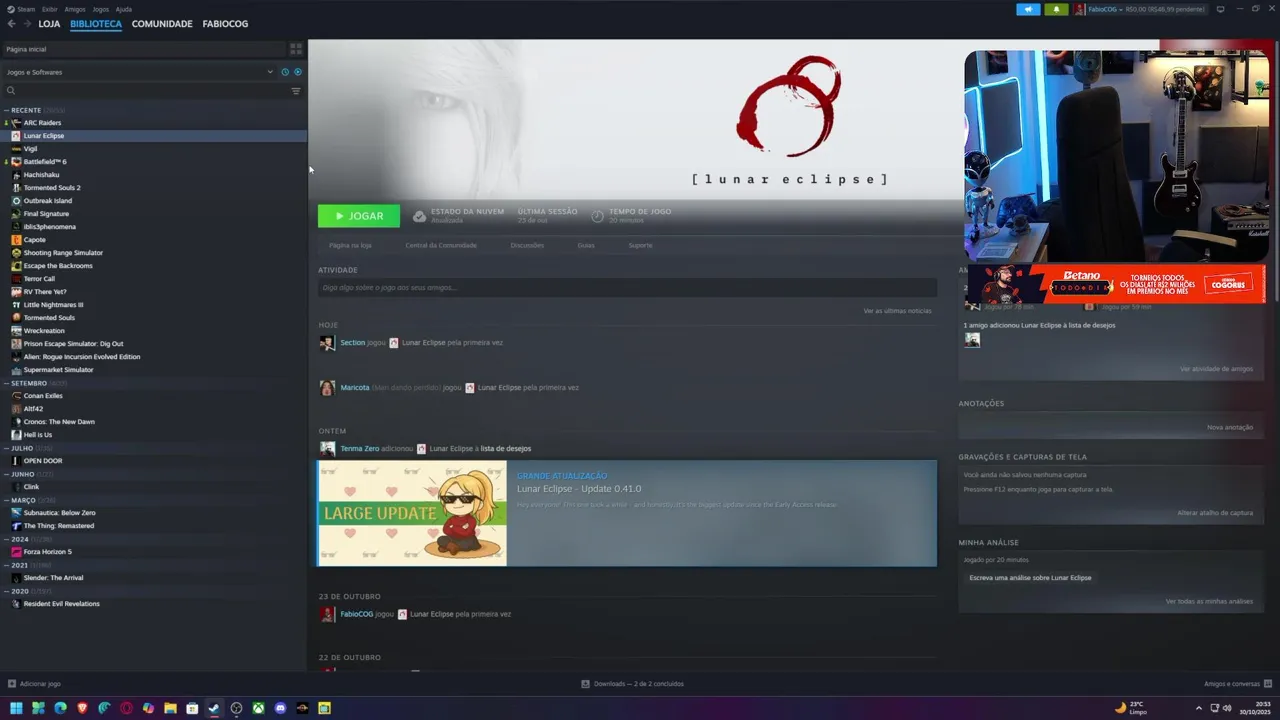Collapse the 2021 group

point(6,565)
